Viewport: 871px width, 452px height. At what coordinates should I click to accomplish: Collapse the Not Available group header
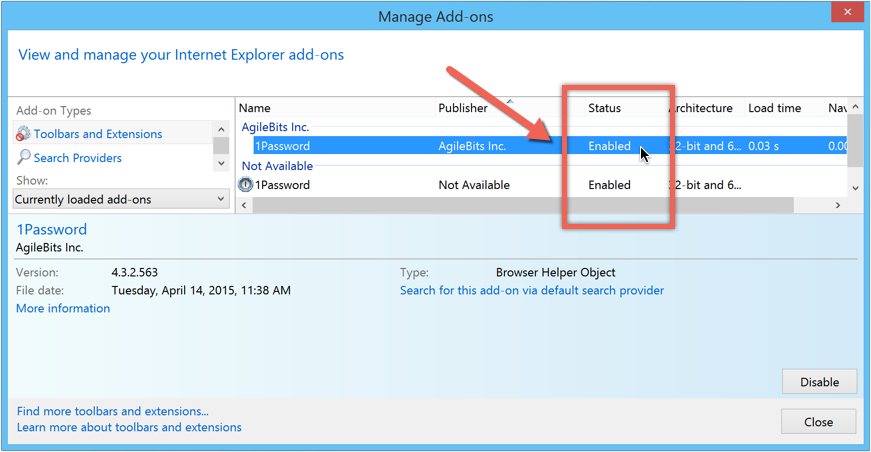[277, 166]
